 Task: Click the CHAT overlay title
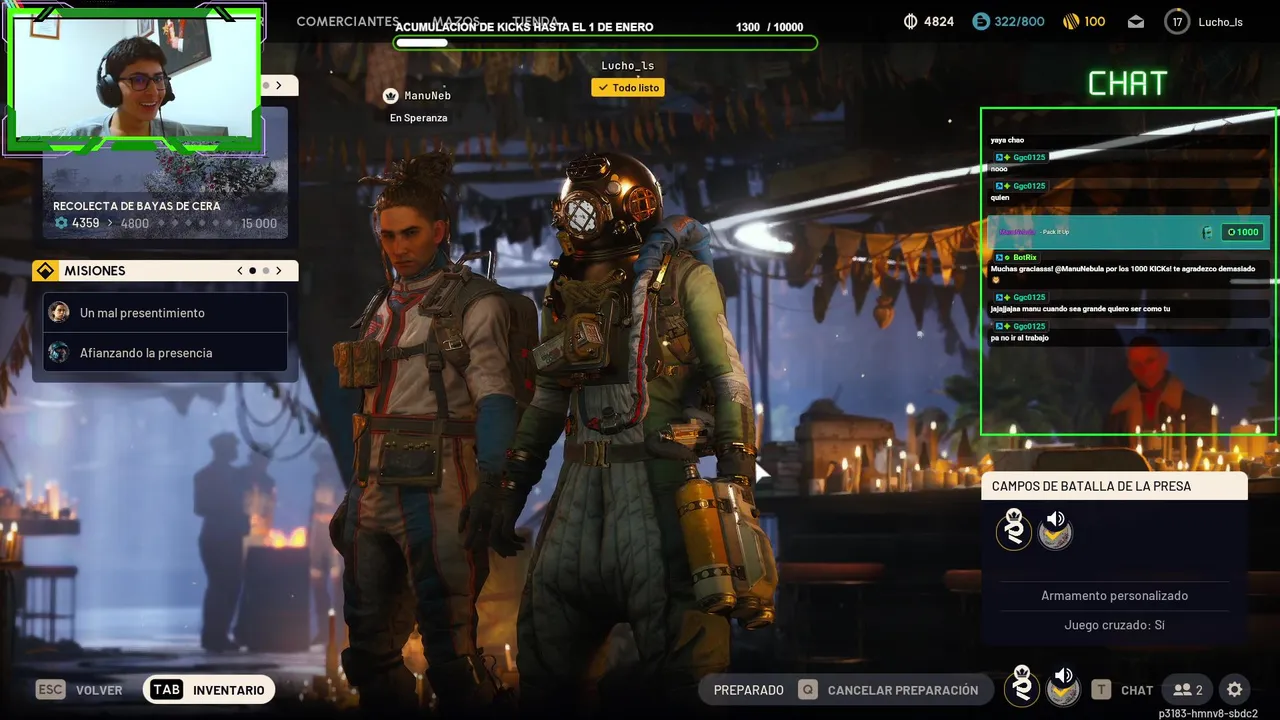point(1127,83)
